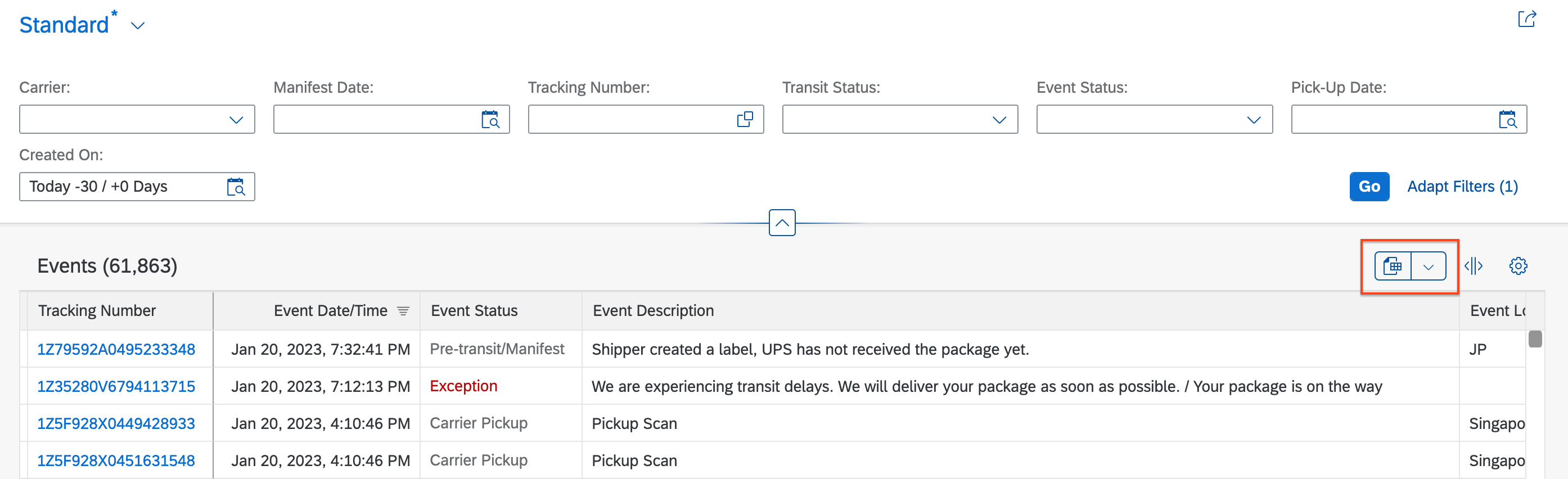Viewport: 1568px width, 479px height.
Task: Collapse the filter bar header
Action: (x=782, y=223)
